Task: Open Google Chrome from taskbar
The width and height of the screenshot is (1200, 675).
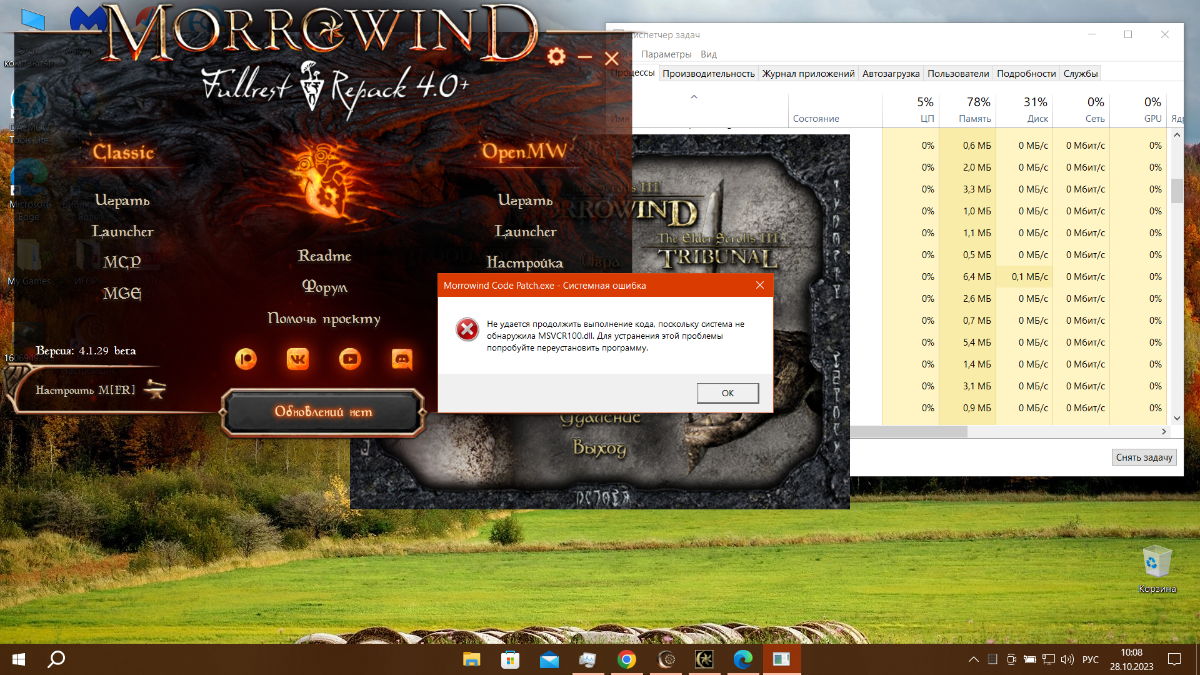Action: 627,659
